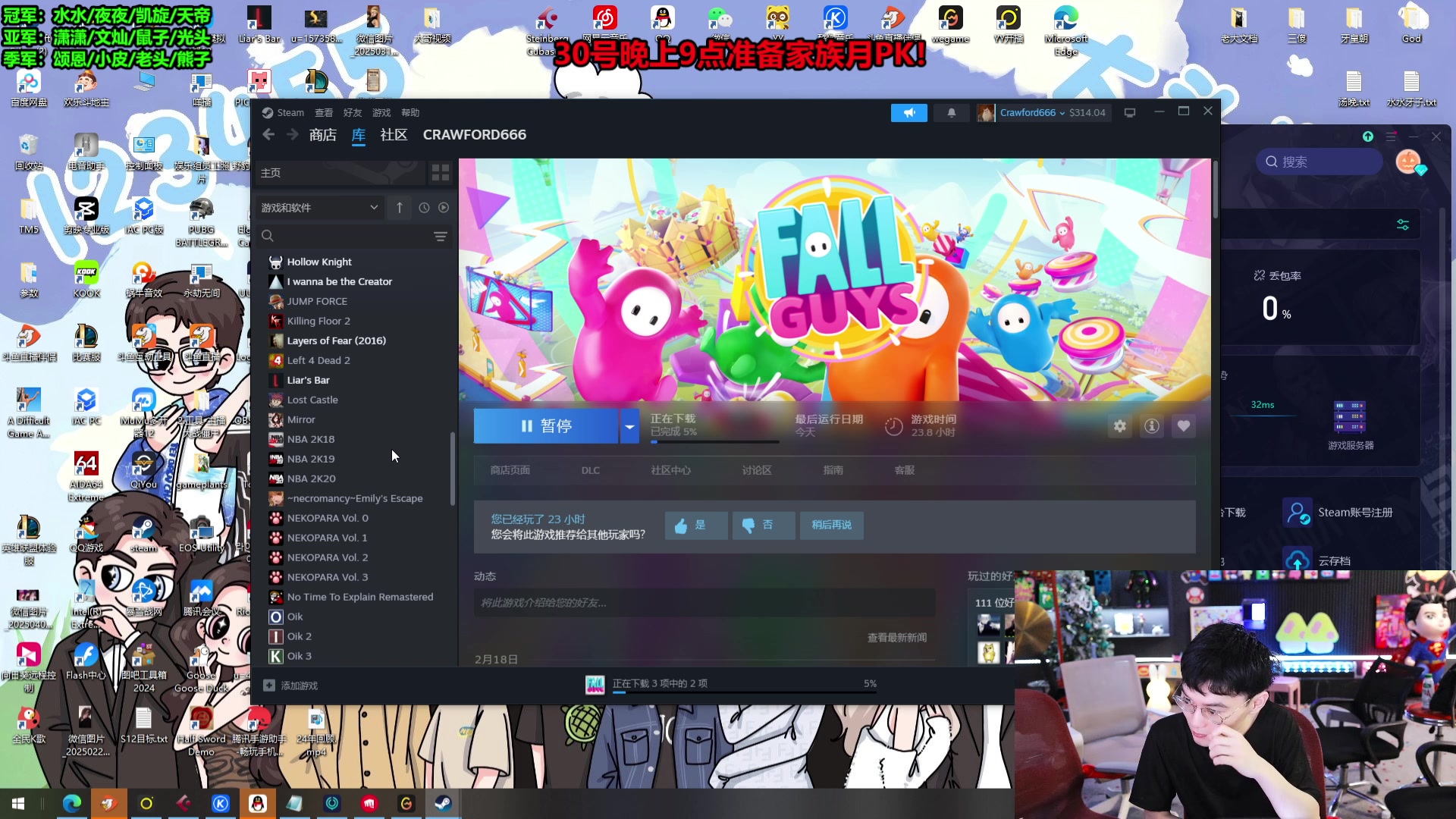
Task: Open the 游戏 menu
Action: click(x=381, y=113)
